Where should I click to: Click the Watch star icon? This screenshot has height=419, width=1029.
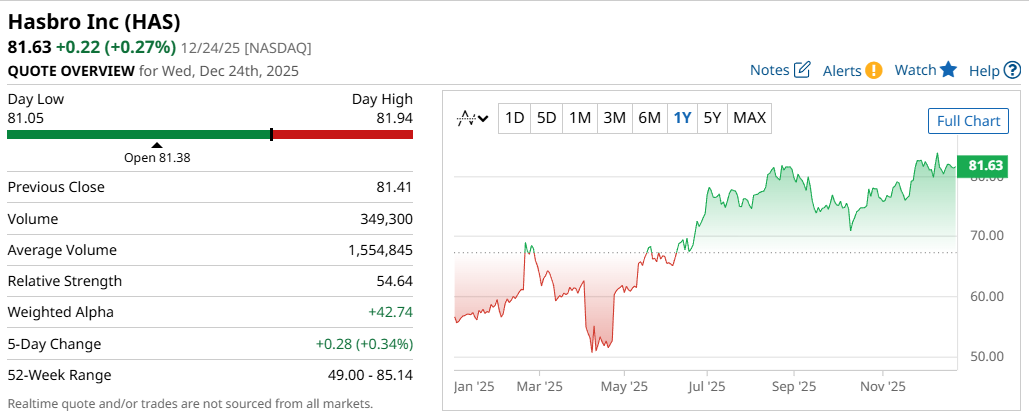[948, 69]
